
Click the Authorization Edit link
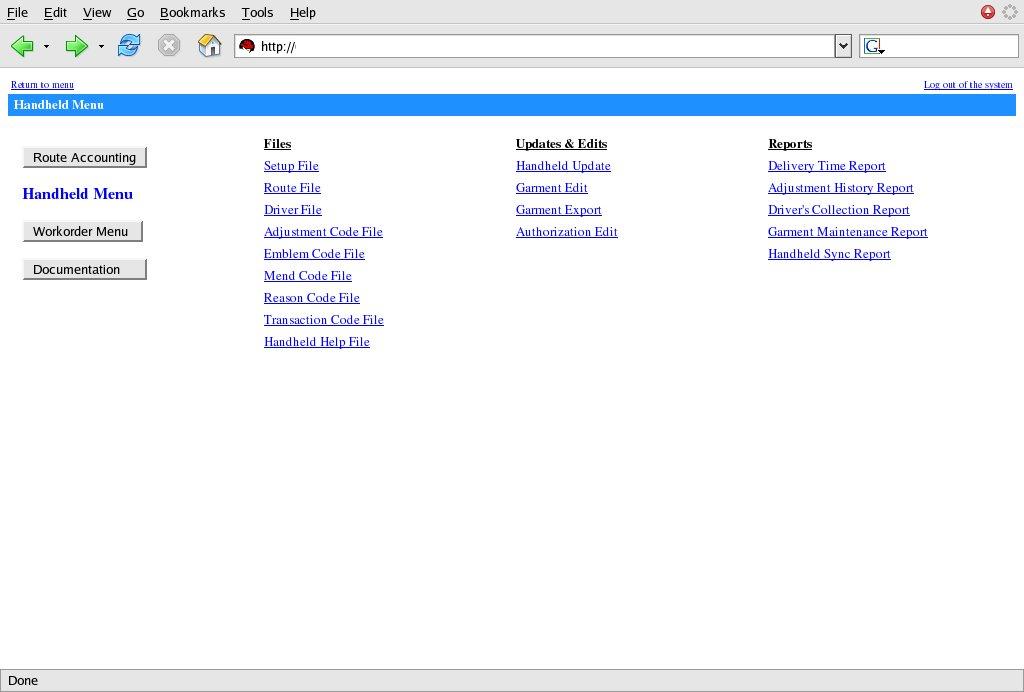coord(567,232)
